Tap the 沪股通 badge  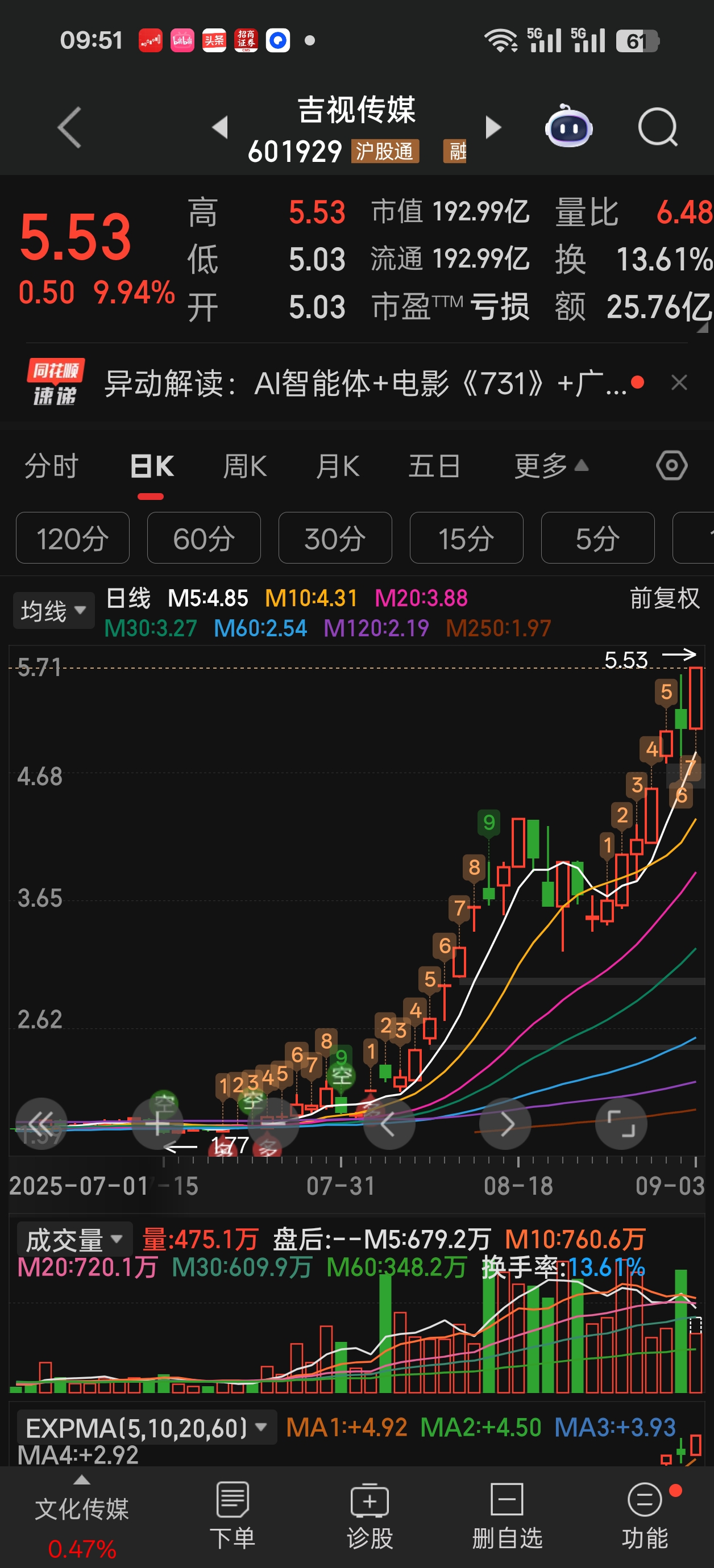click(x=384, y=151)
